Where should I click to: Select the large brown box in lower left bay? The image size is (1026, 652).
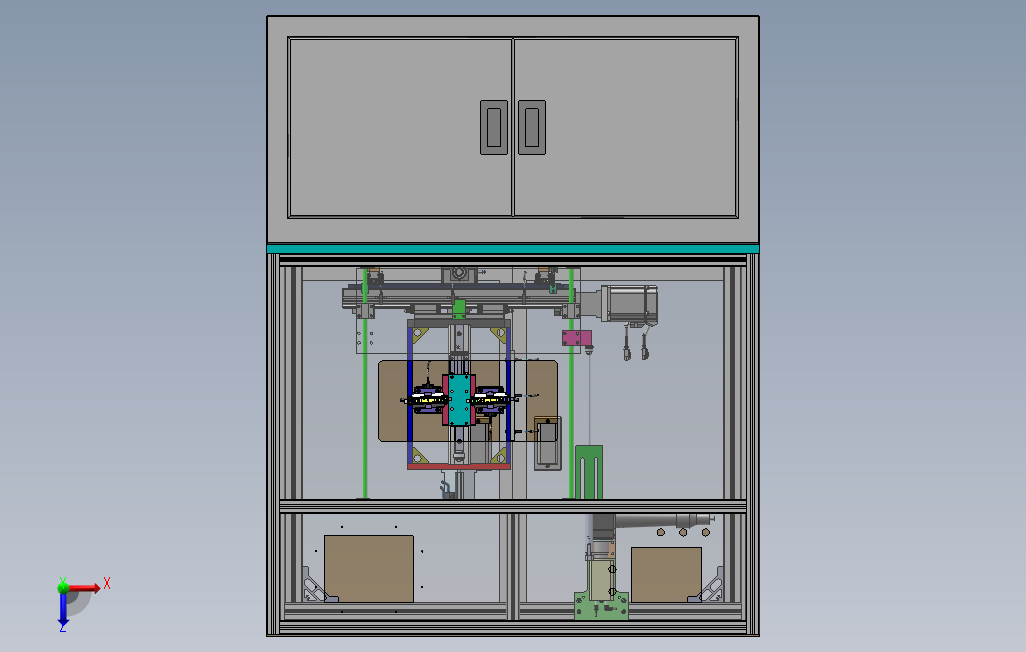coord(369,569)
